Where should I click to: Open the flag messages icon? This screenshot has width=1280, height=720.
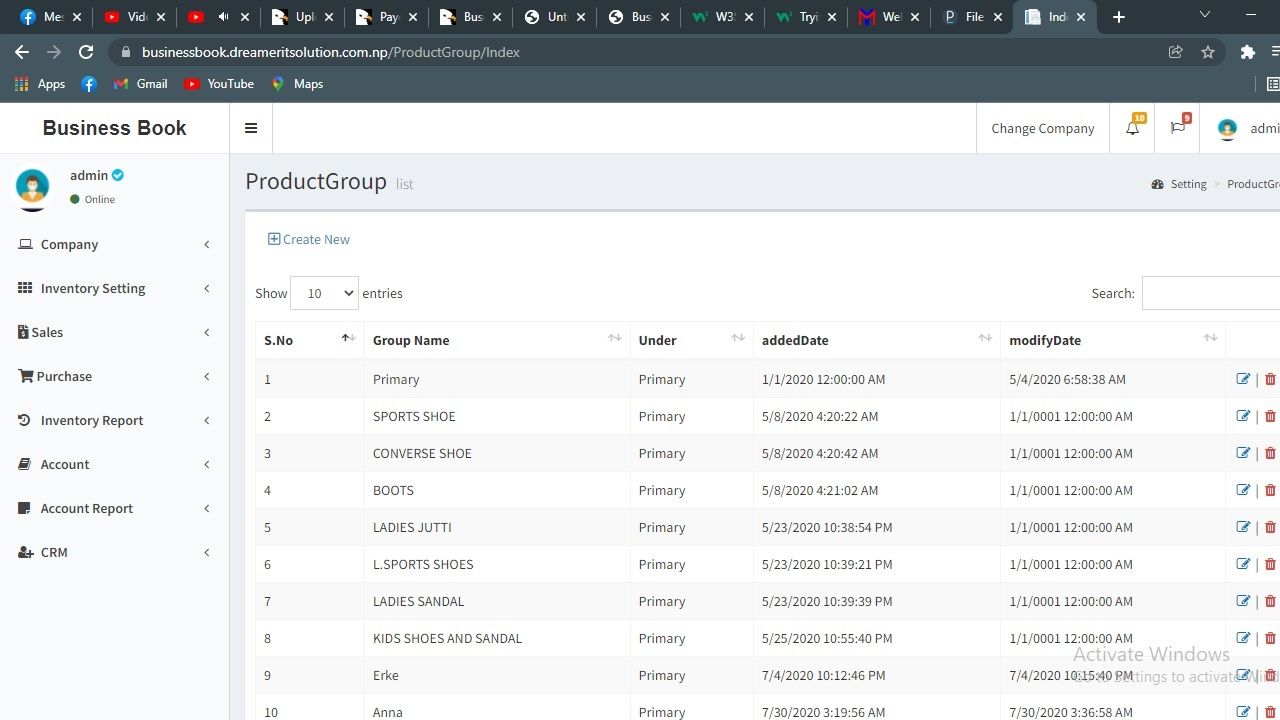[1177, 128]
